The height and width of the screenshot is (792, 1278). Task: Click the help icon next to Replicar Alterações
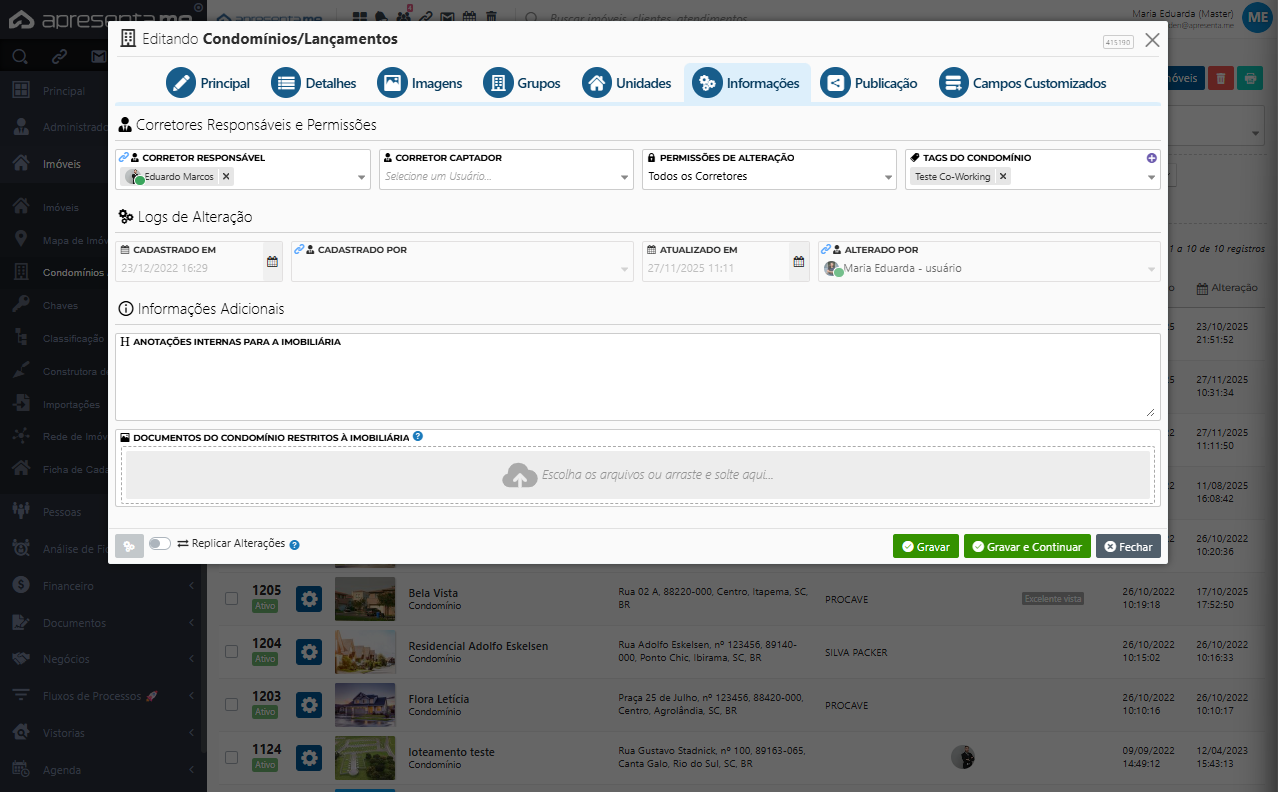click(295, 545)
